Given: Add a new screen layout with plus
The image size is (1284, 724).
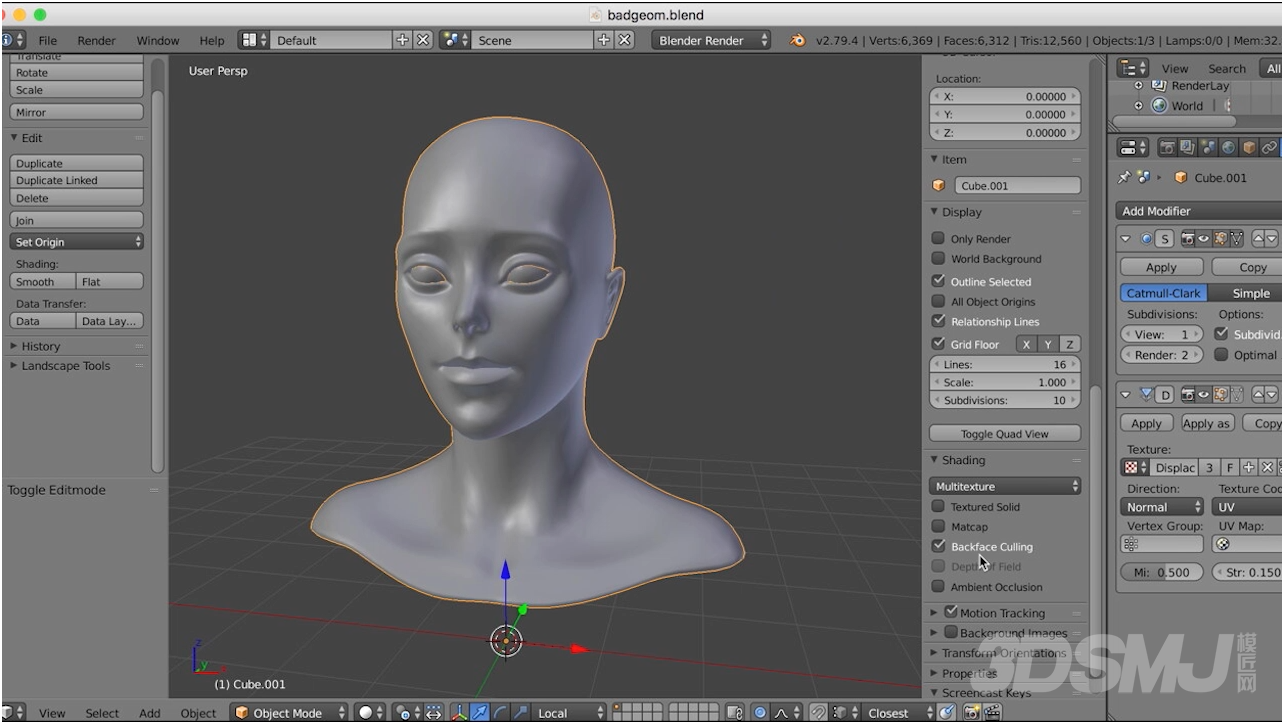Looking at the screenshot, I should click(403, 40).
